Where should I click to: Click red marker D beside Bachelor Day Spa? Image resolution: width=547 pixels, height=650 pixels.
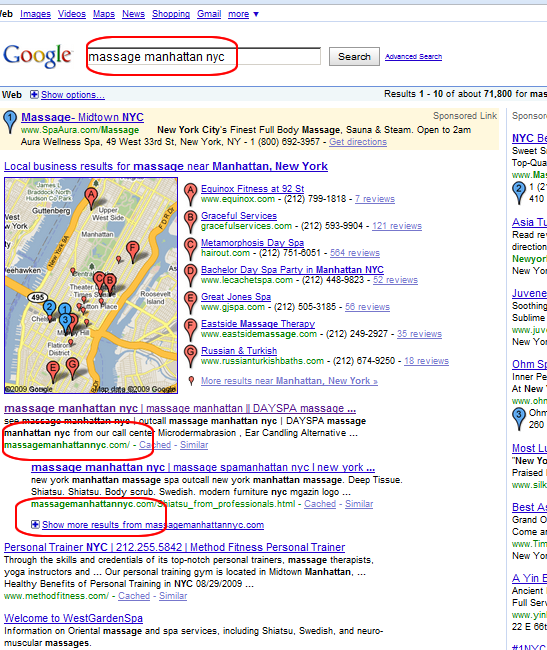(x=190, y=275)
